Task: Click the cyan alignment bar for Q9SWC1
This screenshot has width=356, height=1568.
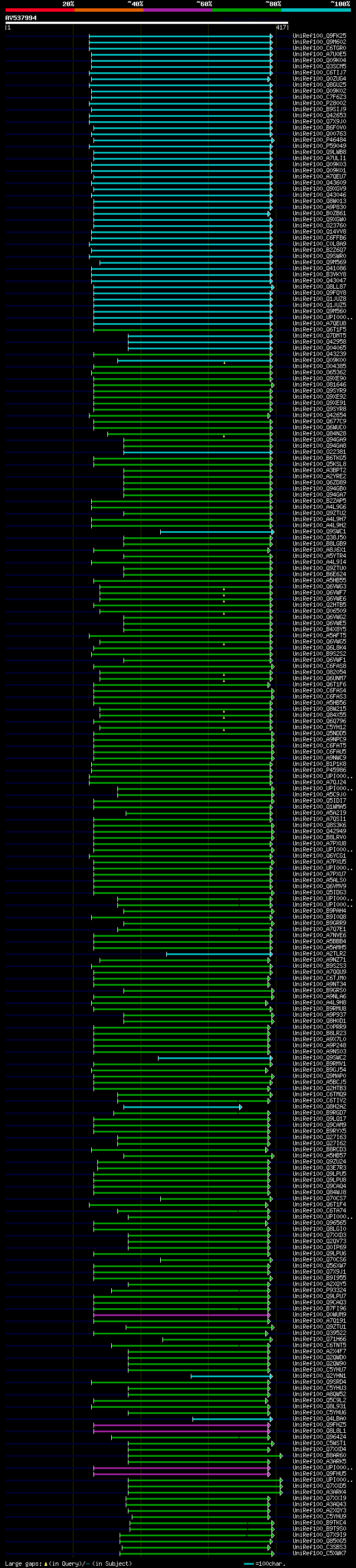Action: [216, 532]
